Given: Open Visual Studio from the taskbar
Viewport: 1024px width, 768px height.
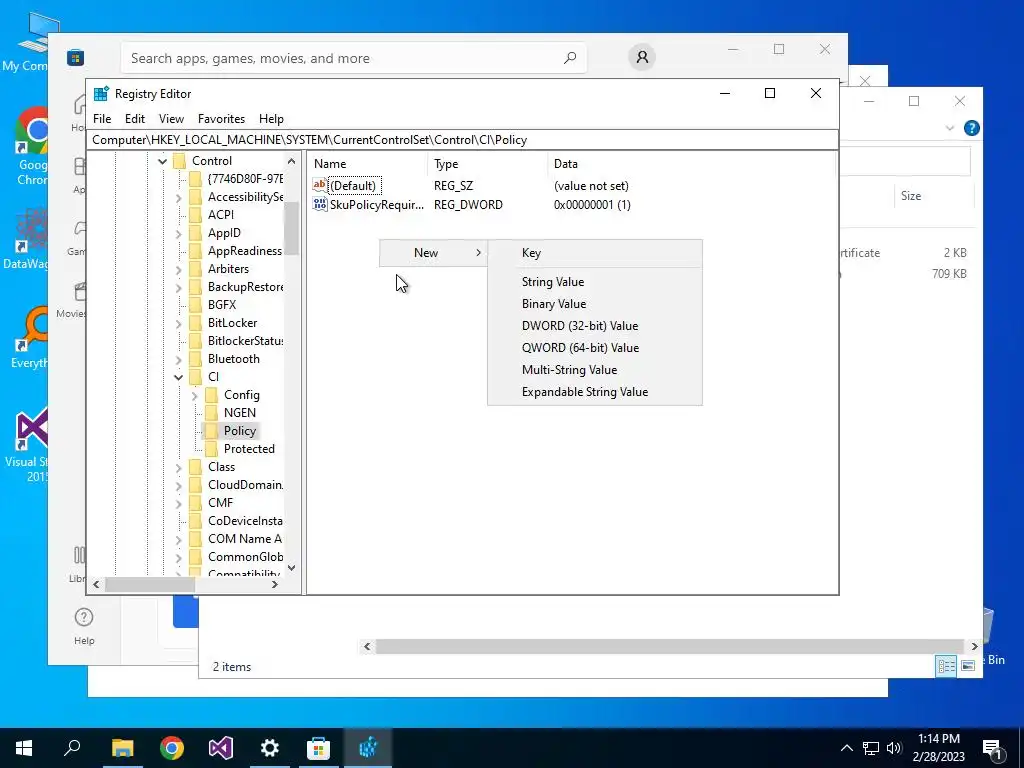Looking at the screenshot, I should [221, 748].
